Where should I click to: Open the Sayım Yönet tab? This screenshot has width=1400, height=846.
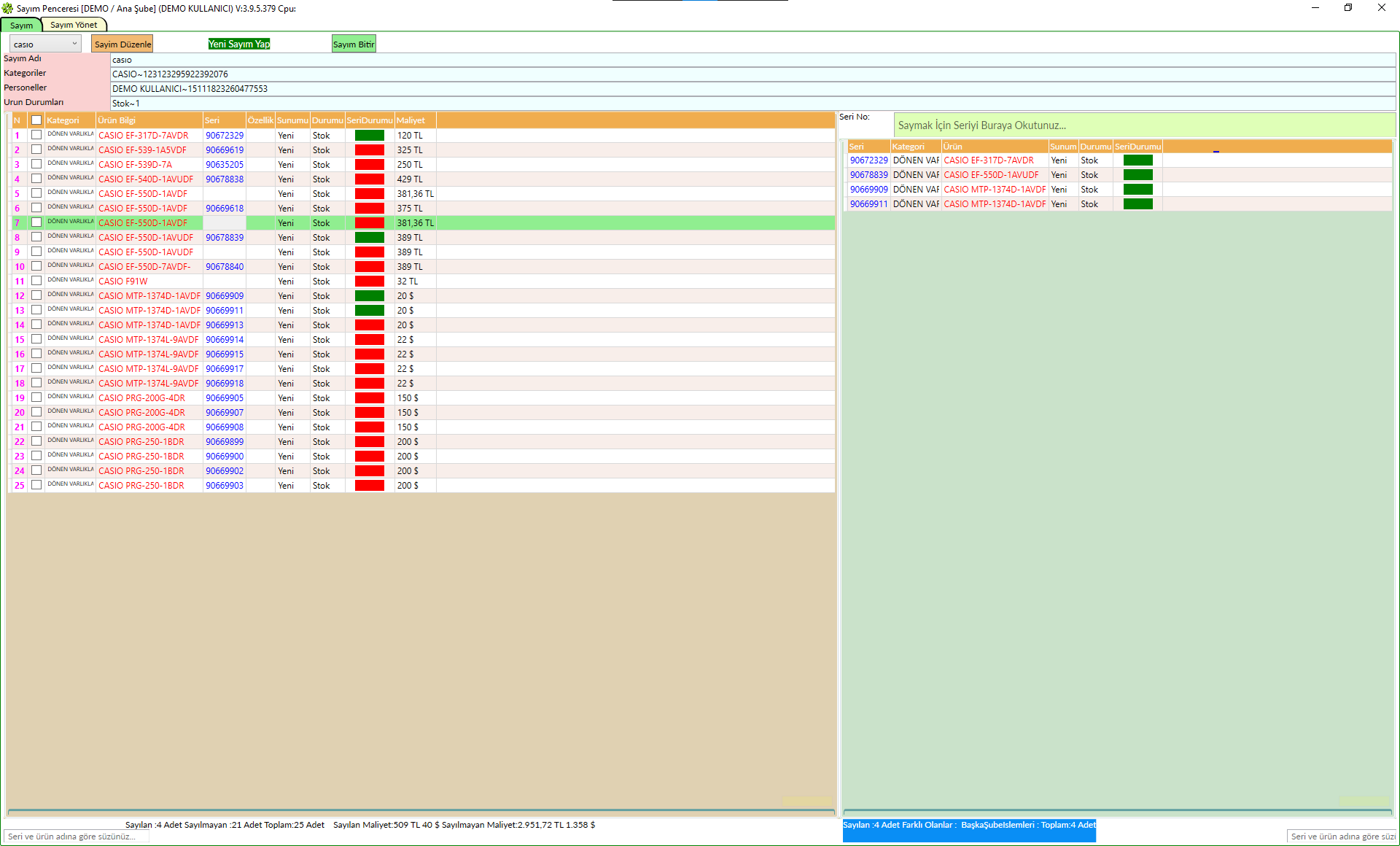[74, 26]
